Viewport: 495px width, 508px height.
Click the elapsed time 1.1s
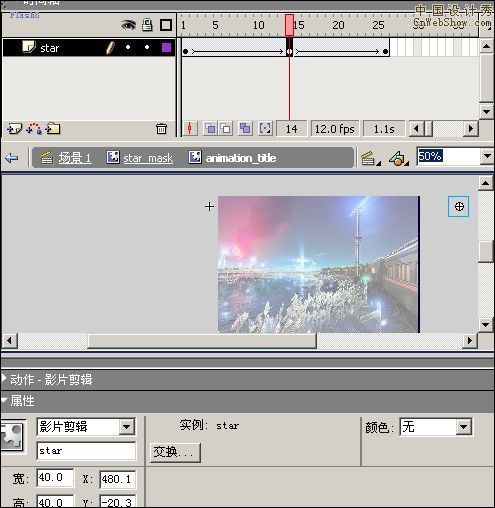384,129
